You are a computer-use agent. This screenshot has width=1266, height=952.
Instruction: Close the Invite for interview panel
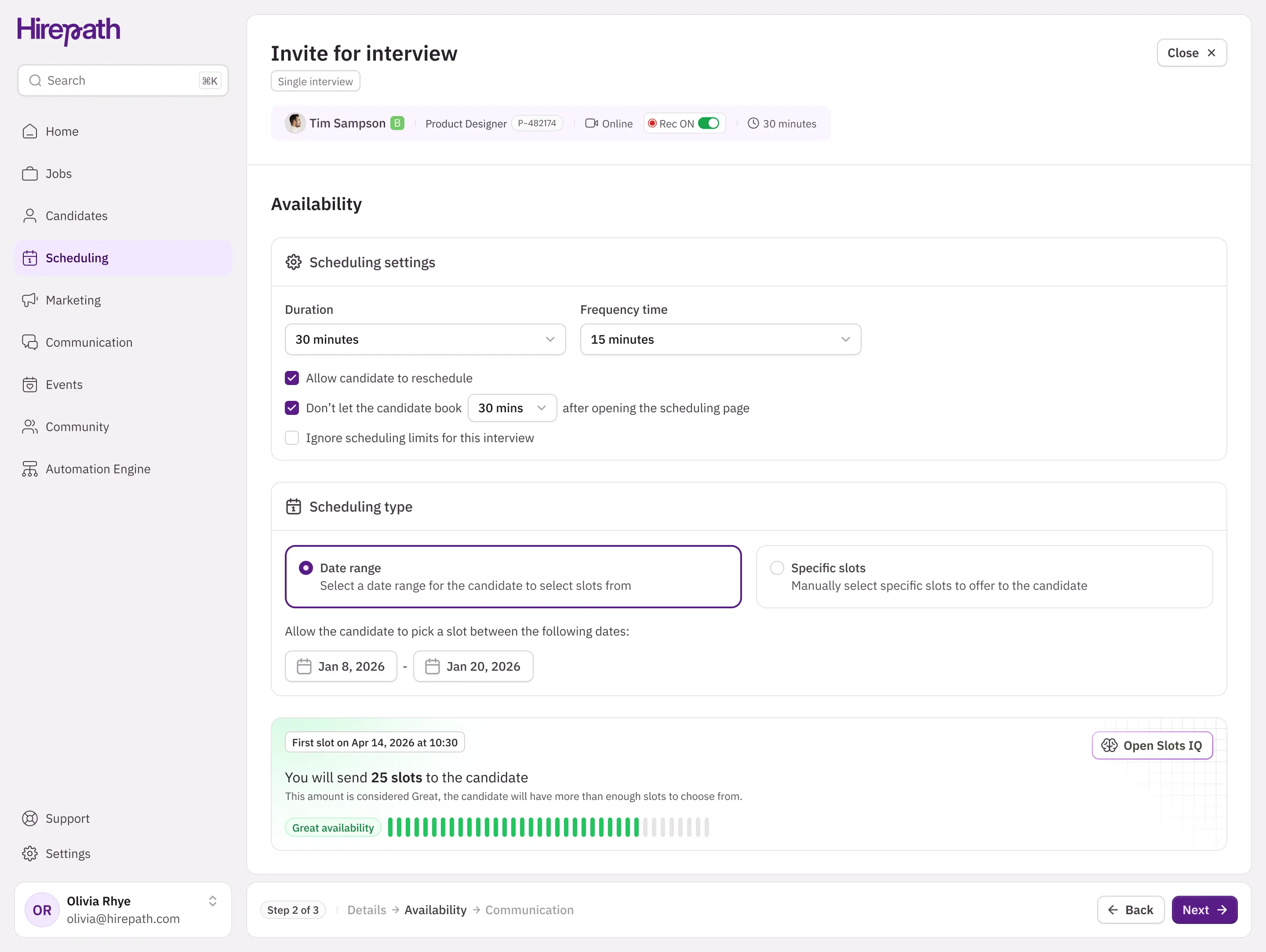[1192, 53]
